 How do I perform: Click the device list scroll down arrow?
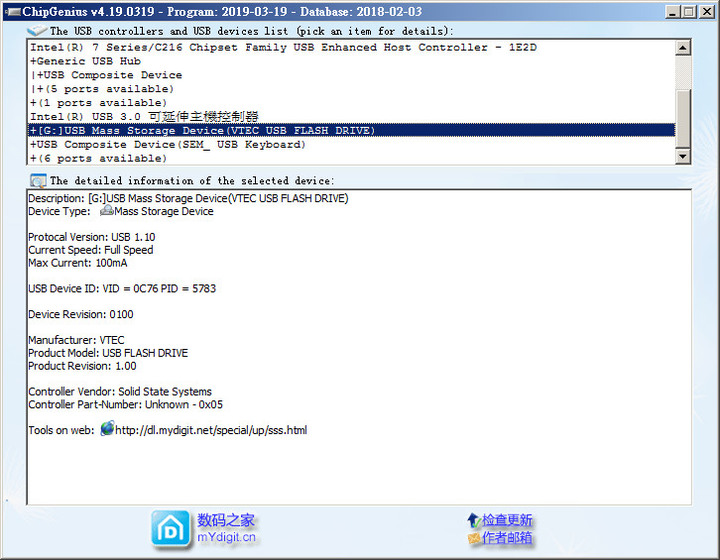click(x=683, y=157)
